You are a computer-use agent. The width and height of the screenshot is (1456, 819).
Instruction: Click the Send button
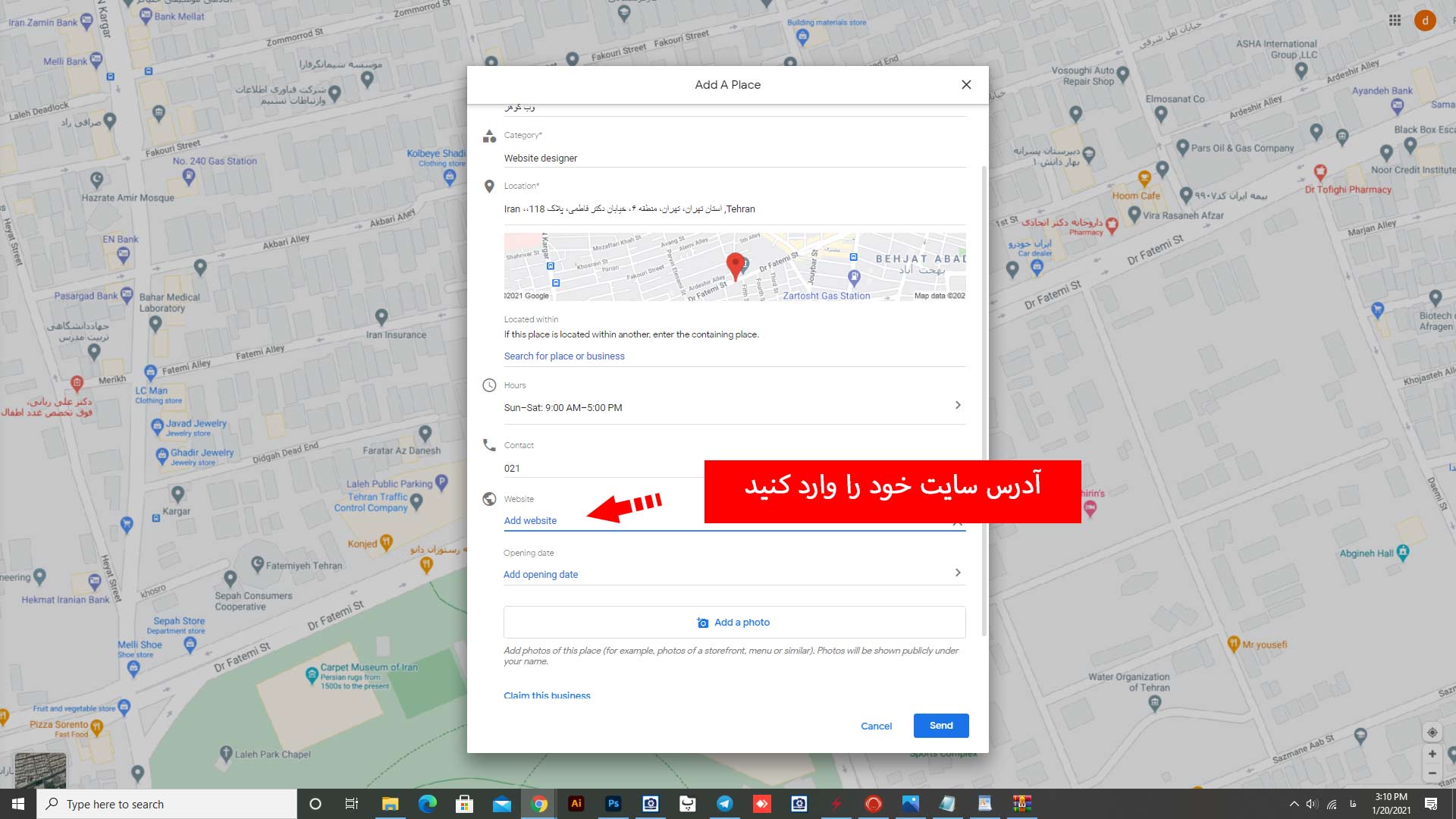click(941, 726)
